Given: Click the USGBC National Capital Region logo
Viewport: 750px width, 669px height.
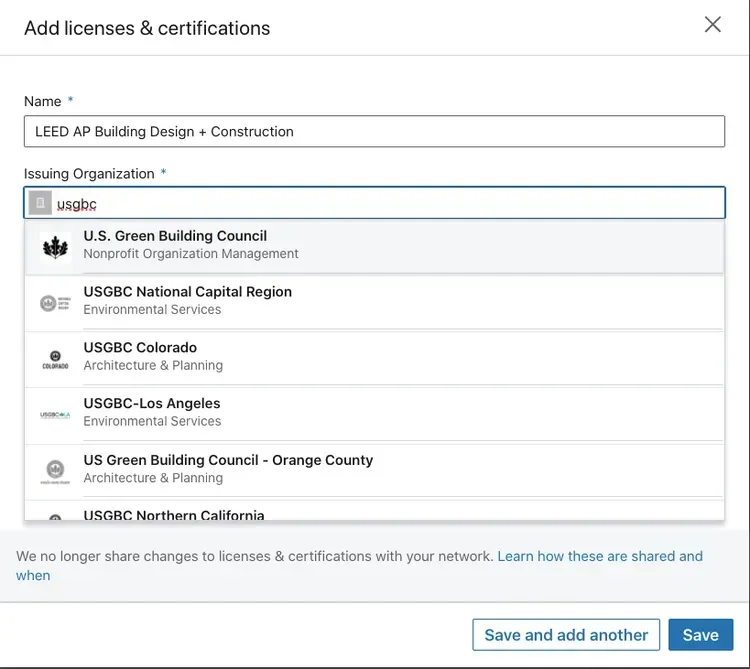Looking at the screenshot, I should click(x=55, y=303).
